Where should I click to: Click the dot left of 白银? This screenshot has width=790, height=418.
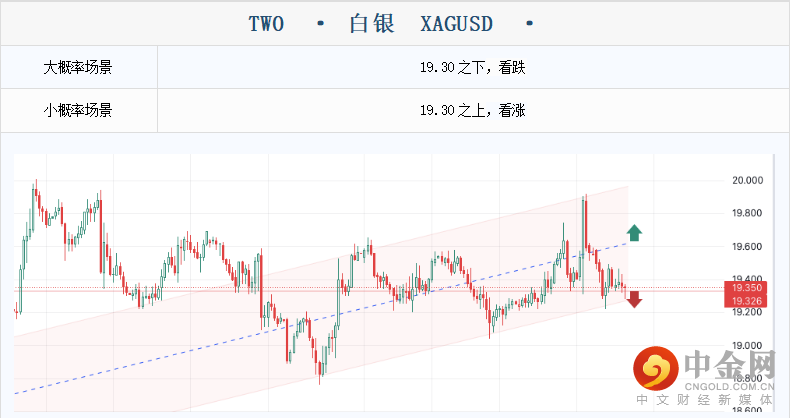click(x=320, y=22)
